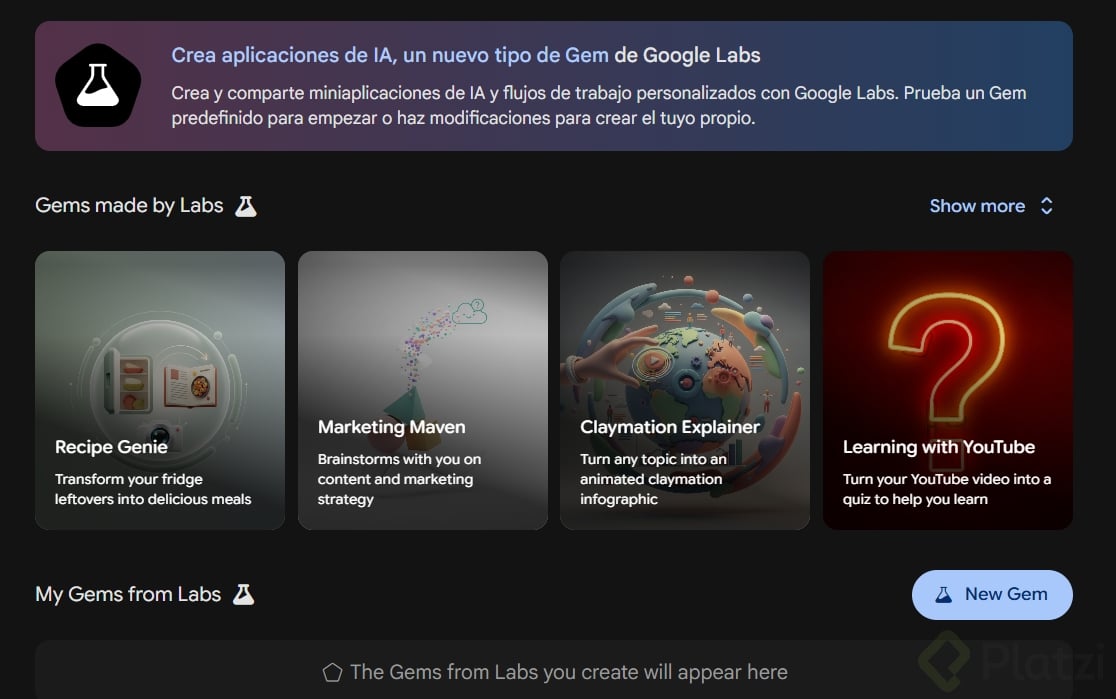Click the flask icon inside New Gem button

pyautogui.click(x=943, y=594)
